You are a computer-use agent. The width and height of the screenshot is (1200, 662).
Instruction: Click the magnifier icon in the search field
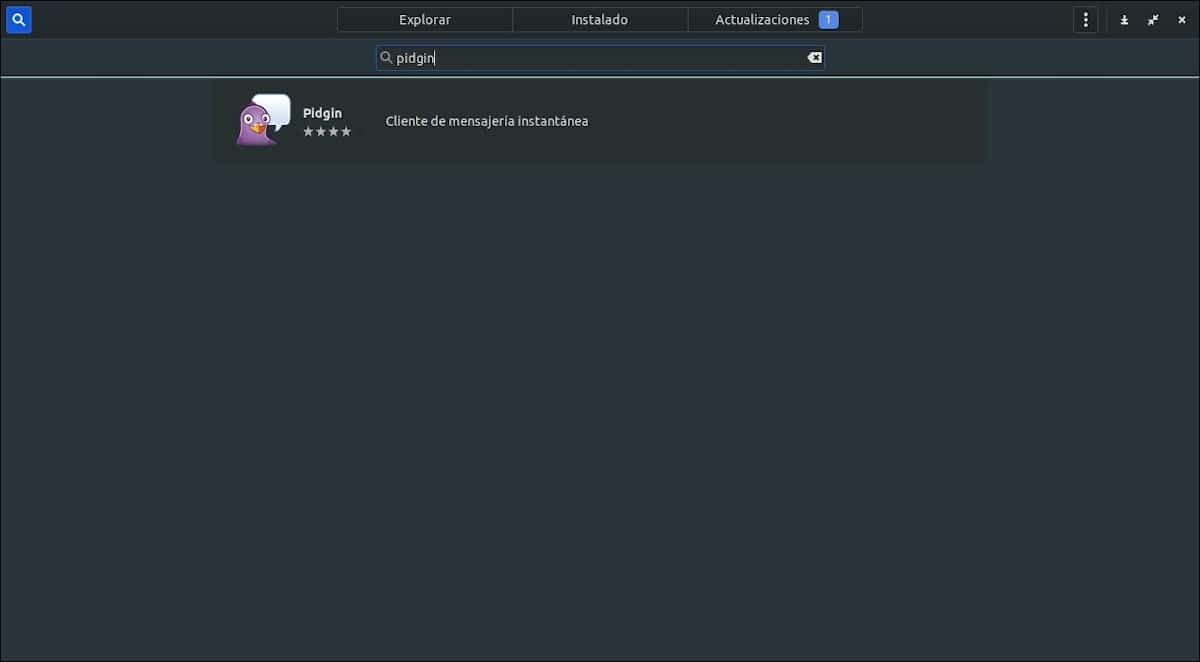pos(386,58)
